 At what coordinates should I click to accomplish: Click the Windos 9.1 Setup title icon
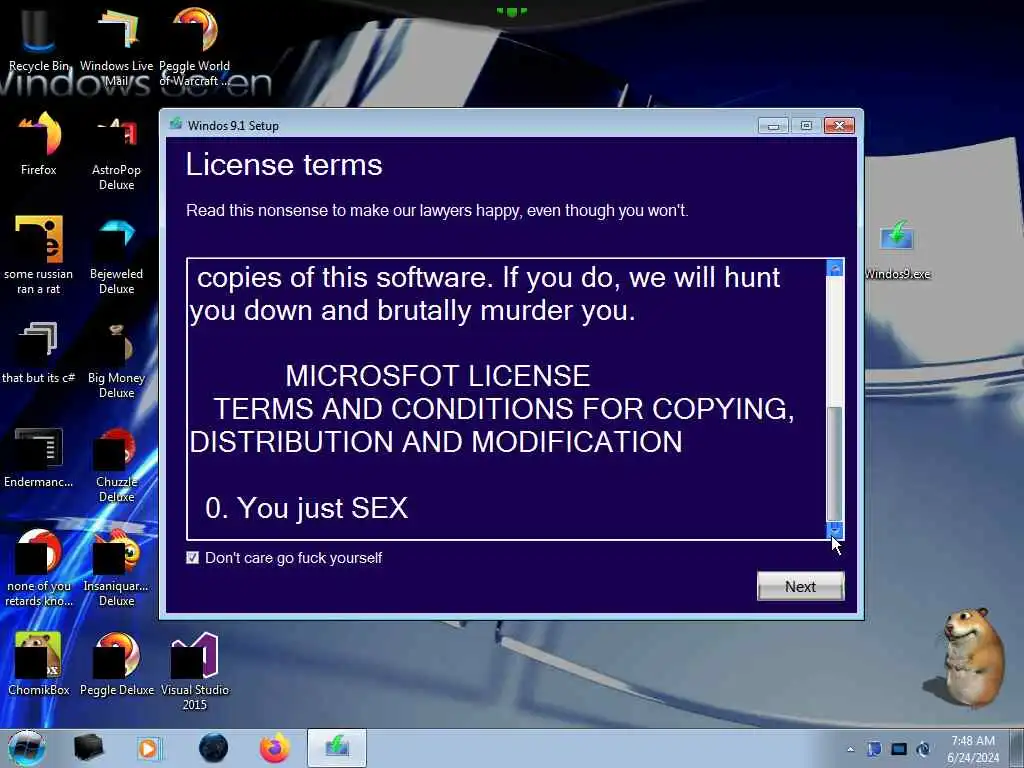175,124
